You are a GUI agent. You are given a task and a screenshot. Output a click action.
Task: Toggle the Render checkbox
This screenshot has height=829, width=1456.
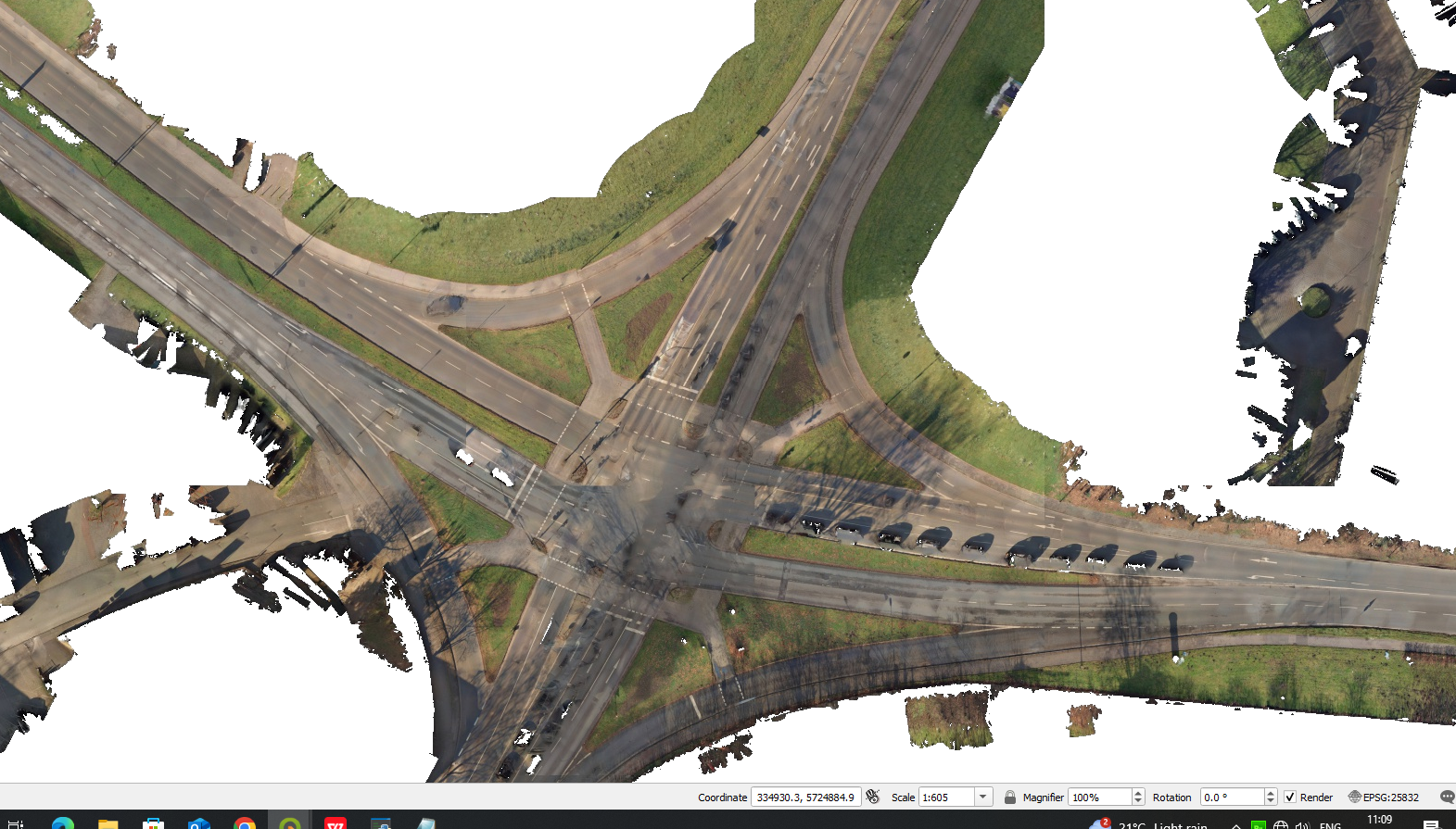point(1289,797)
